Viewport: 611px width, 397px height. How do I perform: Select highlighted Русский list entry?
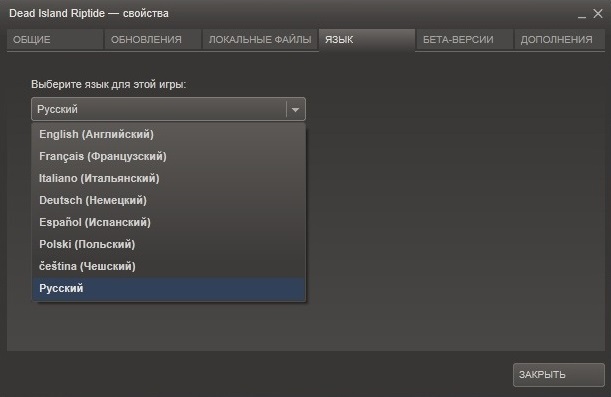point(169,289)
